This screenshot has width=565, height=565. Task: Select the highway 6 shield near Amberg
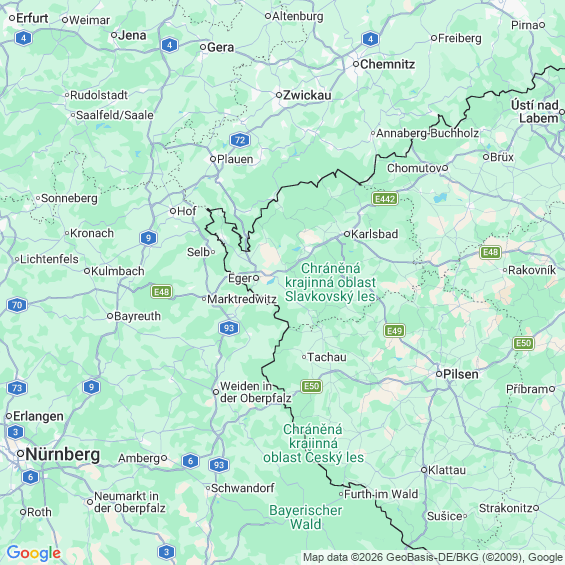click(190, 461)
